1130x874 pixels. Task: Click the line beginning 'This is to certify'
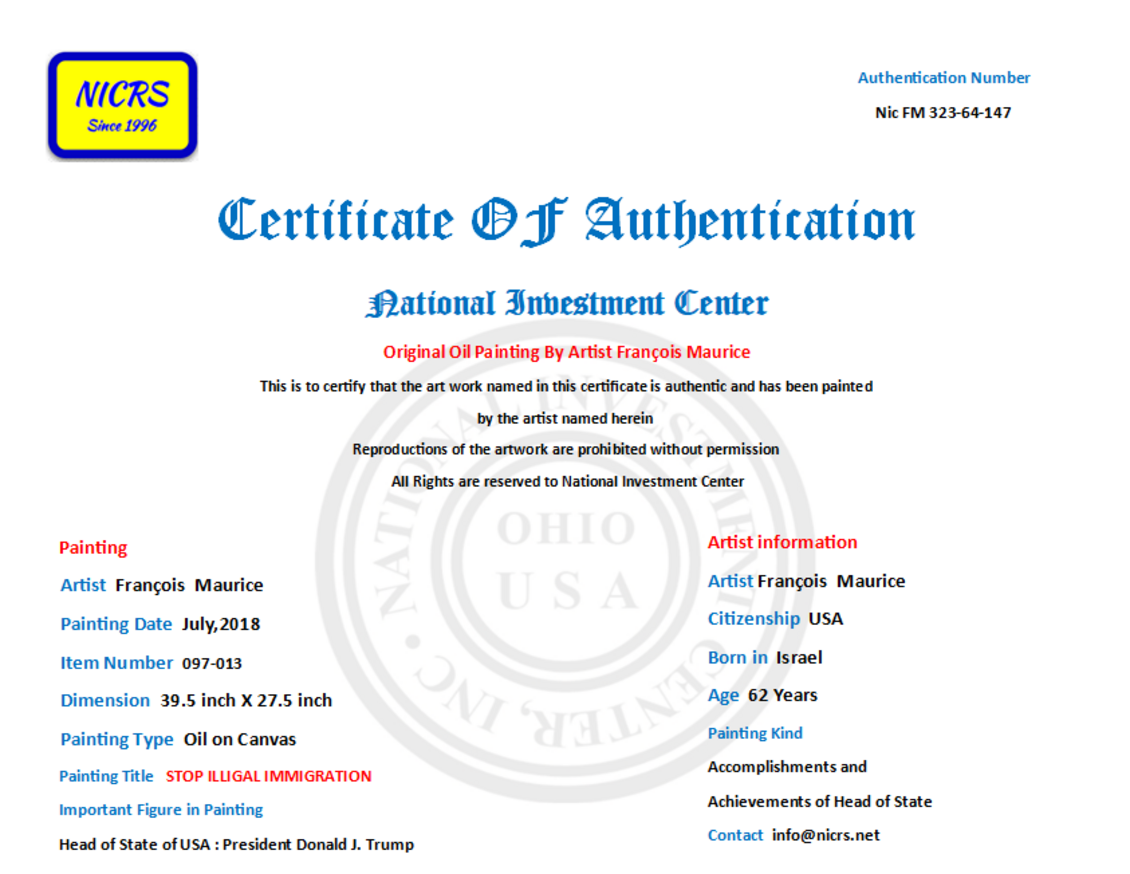[x=566, y=386]
